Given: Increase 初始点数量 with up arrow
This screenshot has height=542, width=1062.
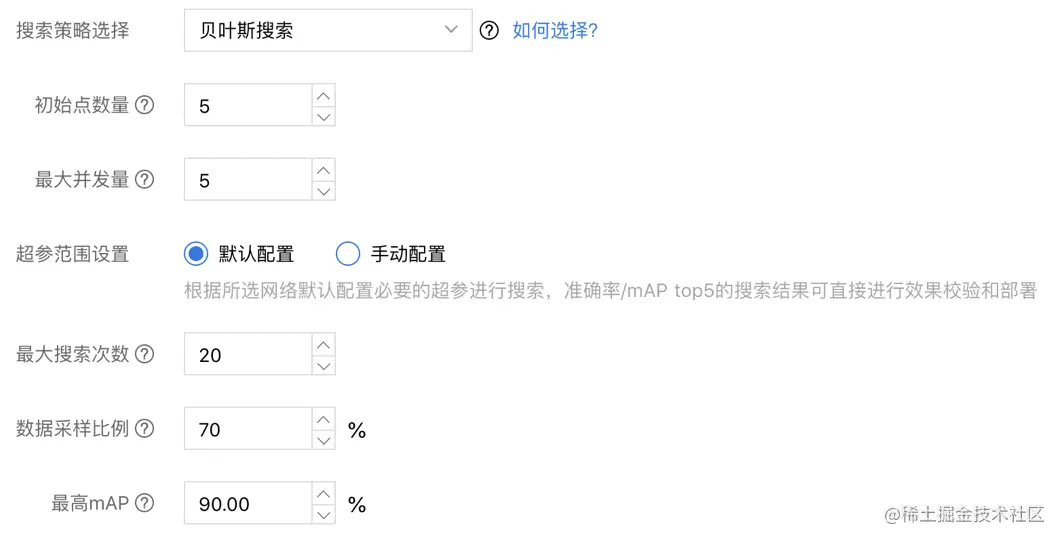Looking at the screenshot, I should (323, 95).
